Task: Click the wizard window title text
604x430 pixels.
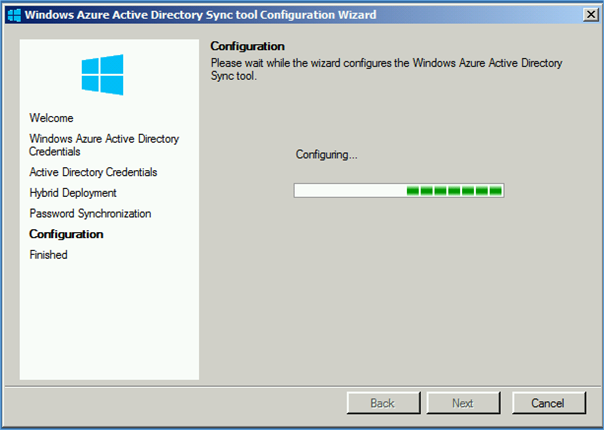Action: (x=200, y=15)
